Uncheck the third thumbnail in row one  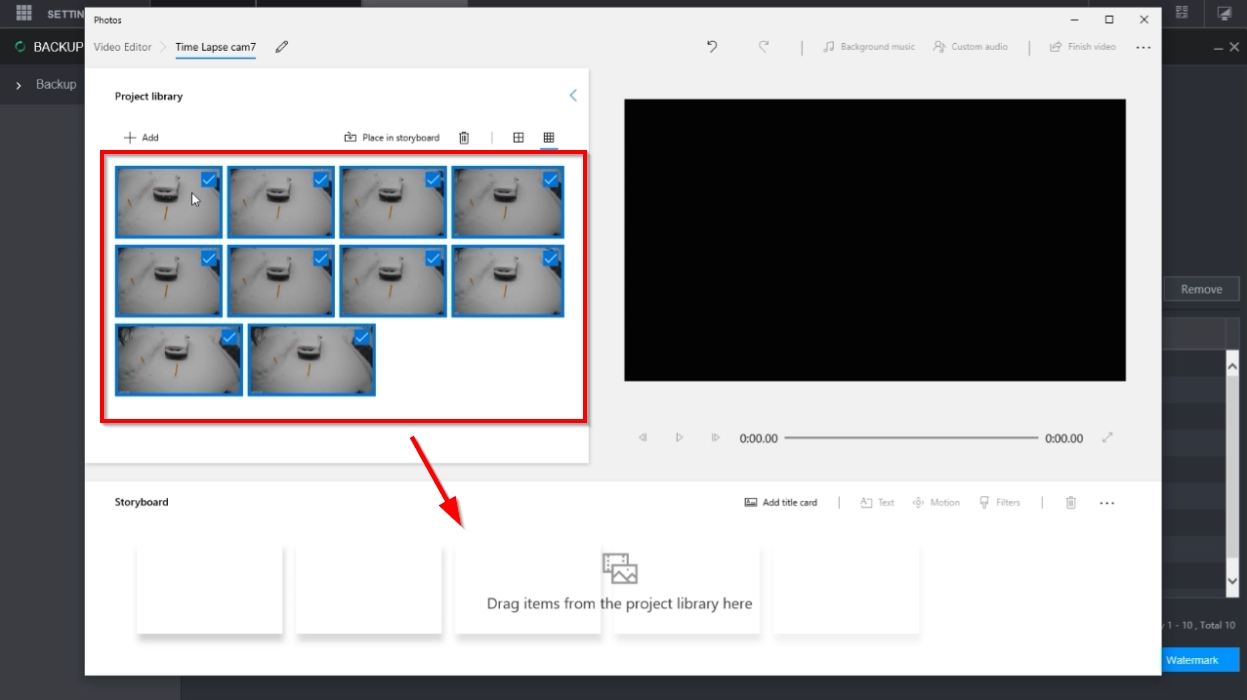pyautogui.click(x=433, y=180)
